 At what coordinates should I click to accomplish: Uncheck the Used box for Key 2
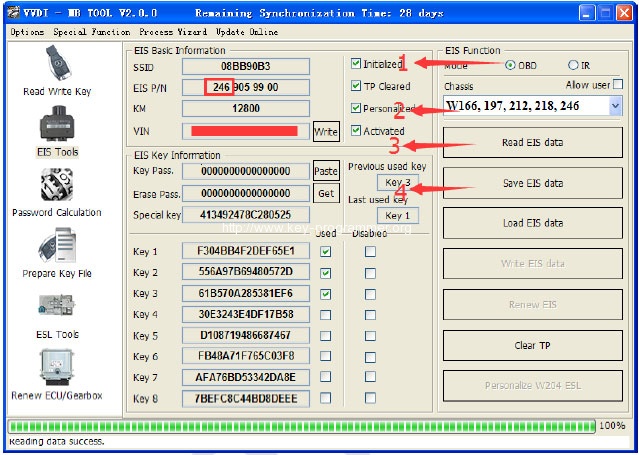pos(325,273)
